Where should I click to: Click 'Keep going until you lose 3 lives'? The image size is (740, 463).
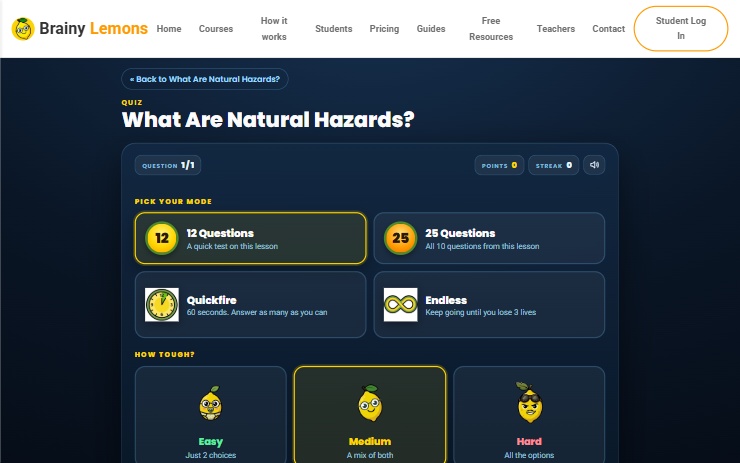point(480,312)
